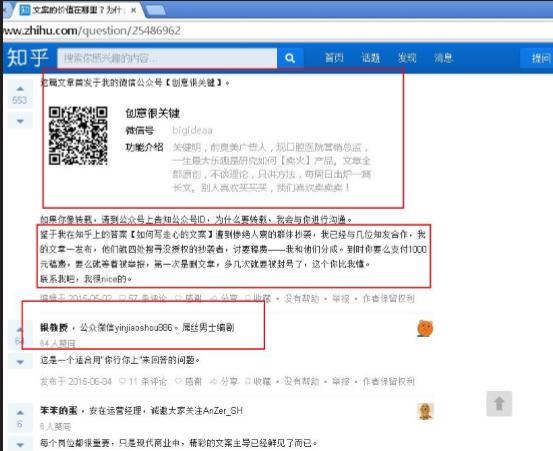Click 作者保留权利 under the 2015-05-02 answer

pos(389,298)
